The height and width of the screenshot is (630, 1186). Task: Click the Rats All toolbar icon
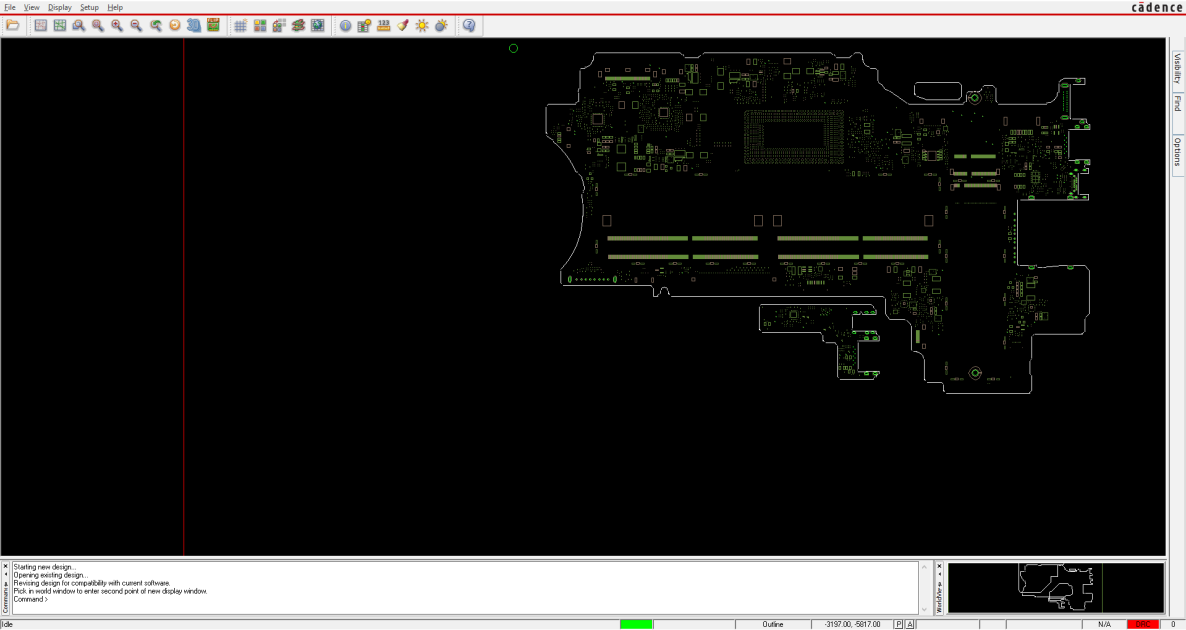pos(60,25)
